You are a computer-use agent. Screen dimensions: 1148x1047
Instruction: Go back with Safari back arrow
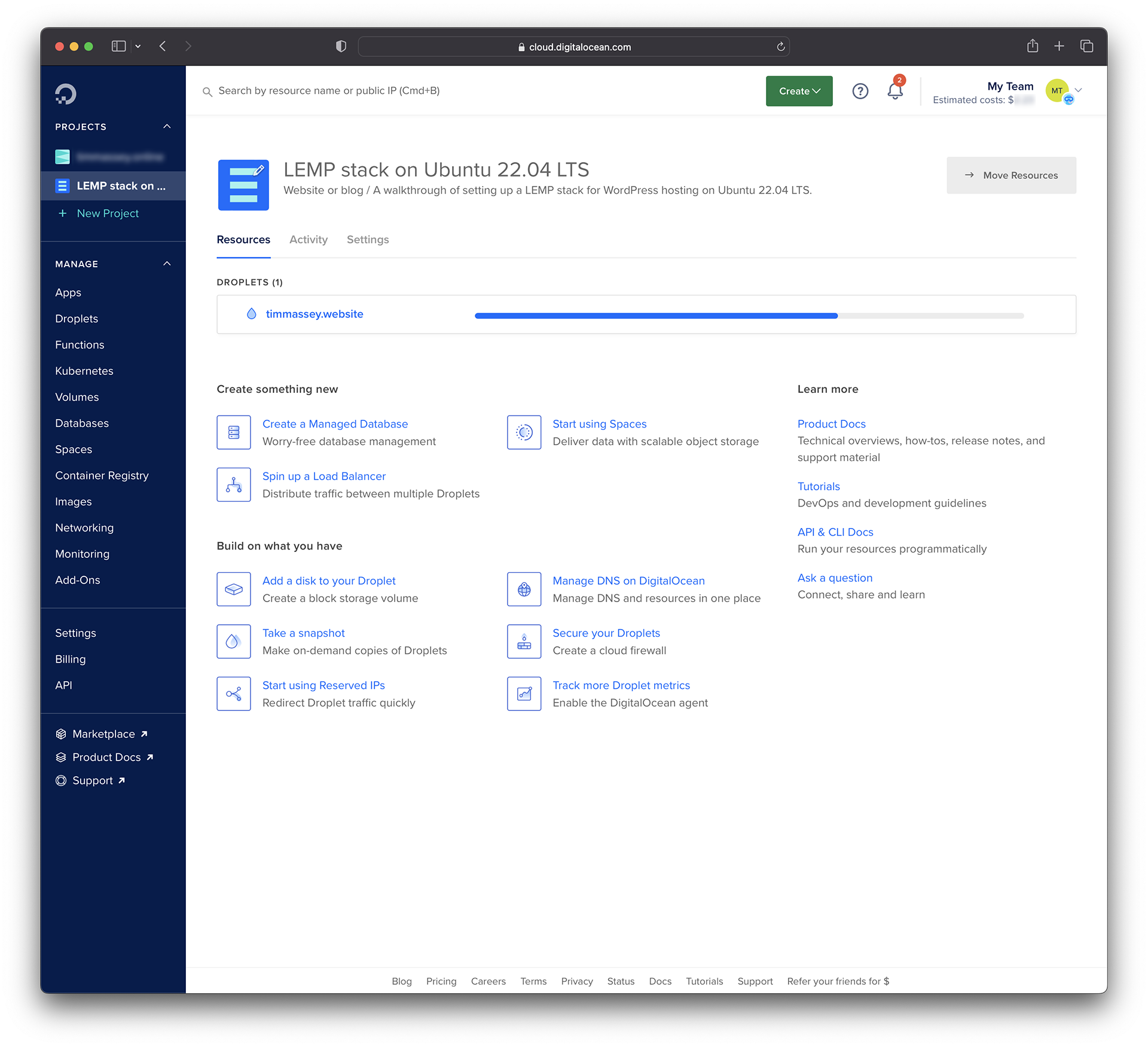tap(163, 46)
